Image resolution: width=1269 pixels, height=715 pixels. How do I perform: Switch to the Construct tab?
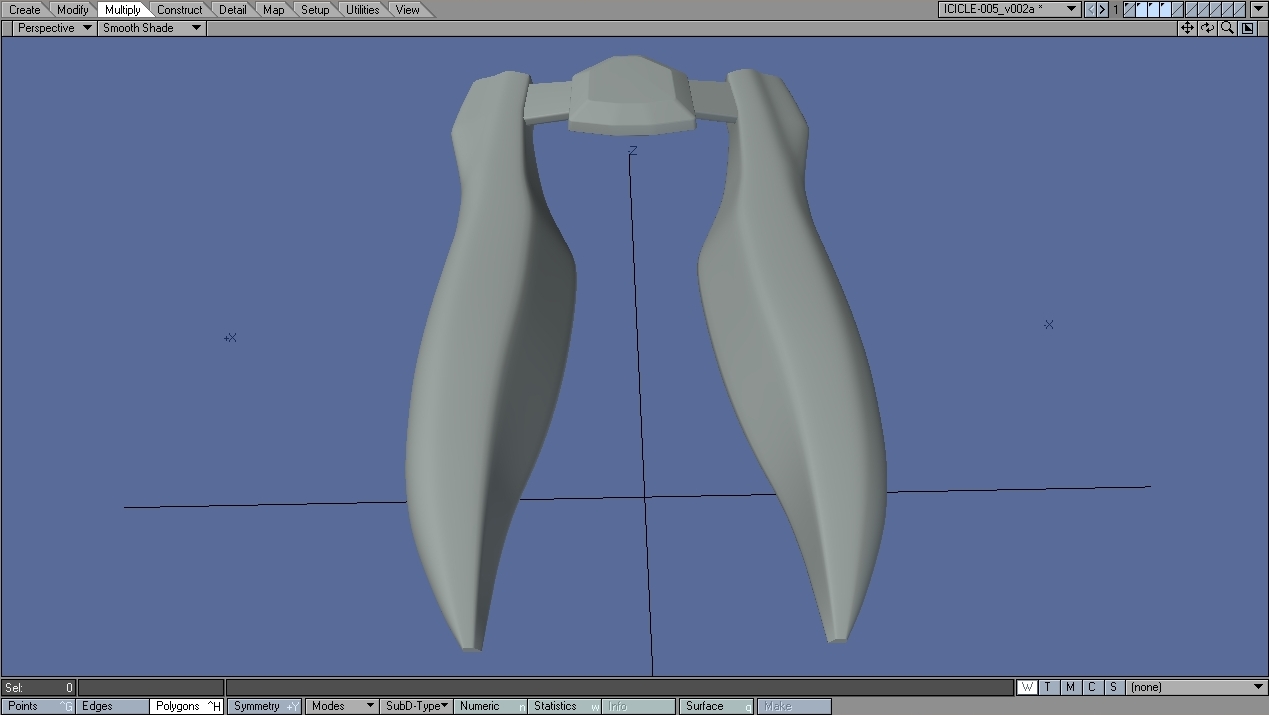179,10
